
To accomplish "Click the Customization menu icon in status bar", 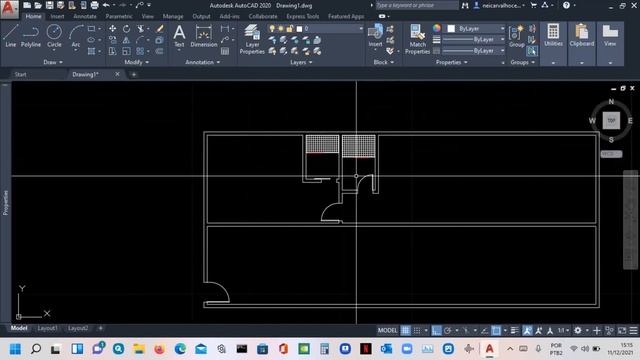I will coord(633,330).
